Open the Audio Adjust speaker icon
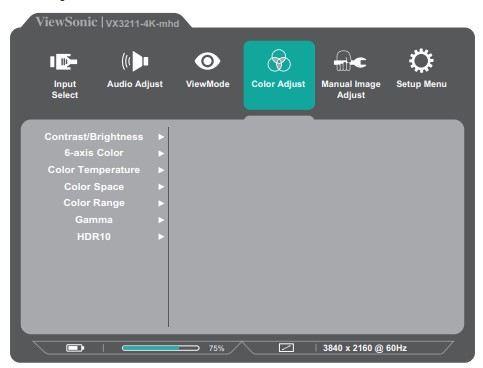 coord(135,61)
